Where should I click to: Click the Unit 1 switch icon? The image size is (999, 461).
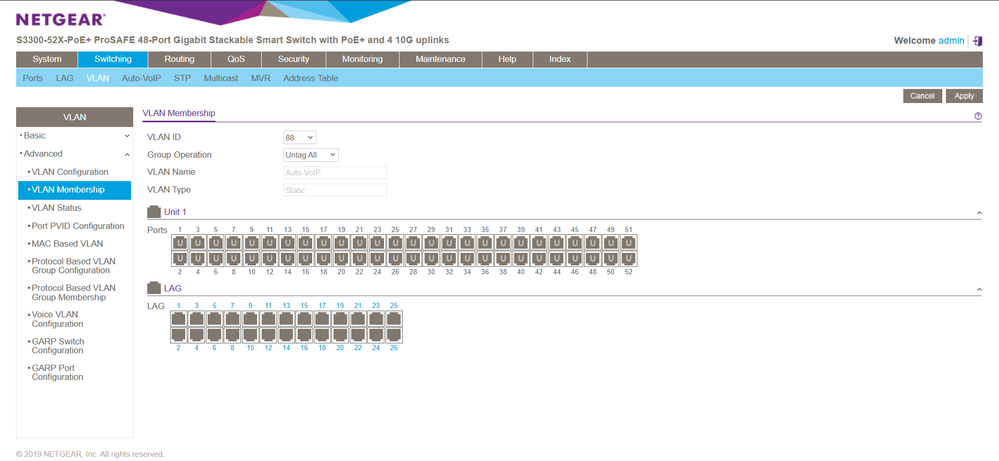154,211
